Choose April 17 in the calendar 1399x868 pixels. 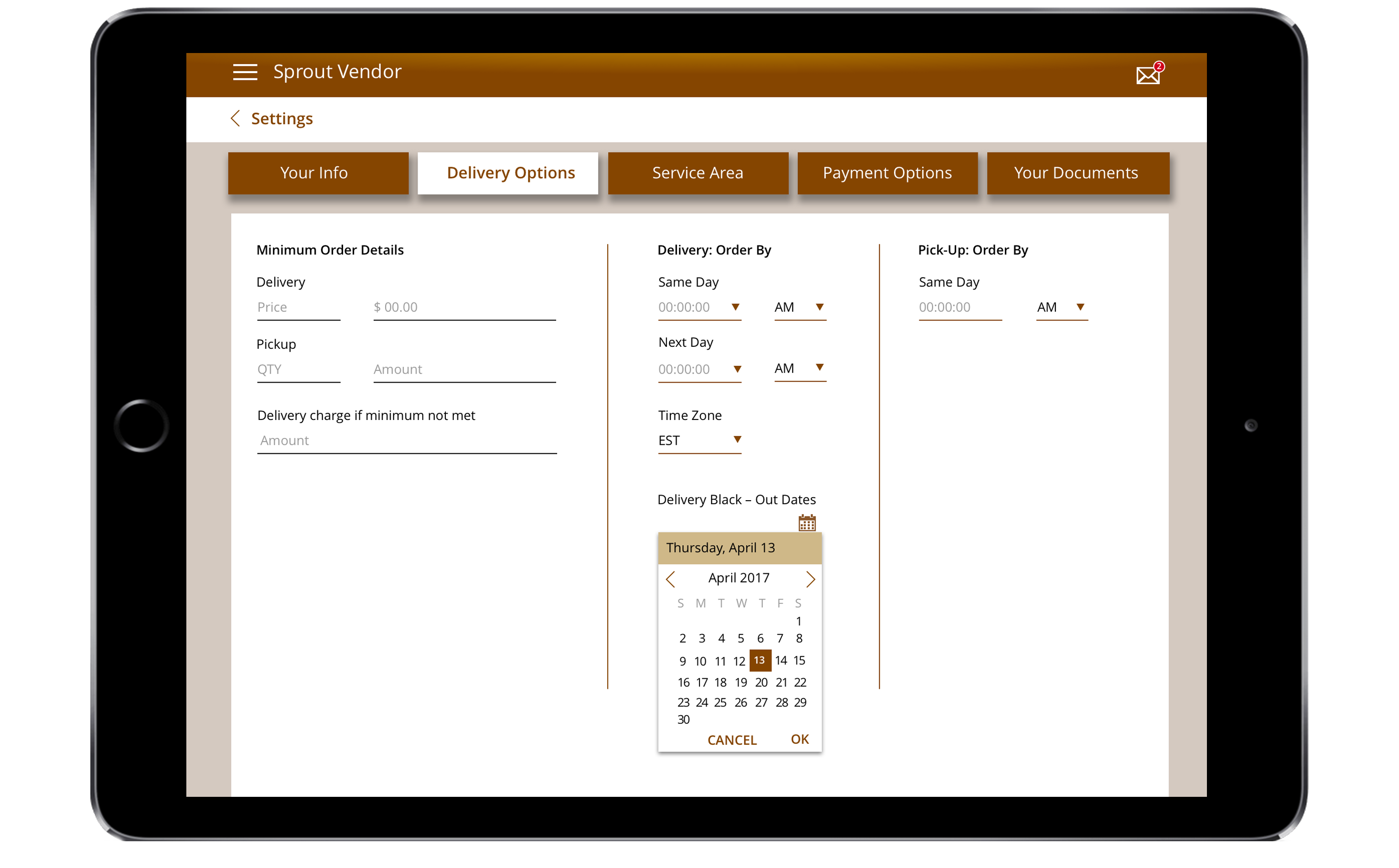[x=701, y=682]
